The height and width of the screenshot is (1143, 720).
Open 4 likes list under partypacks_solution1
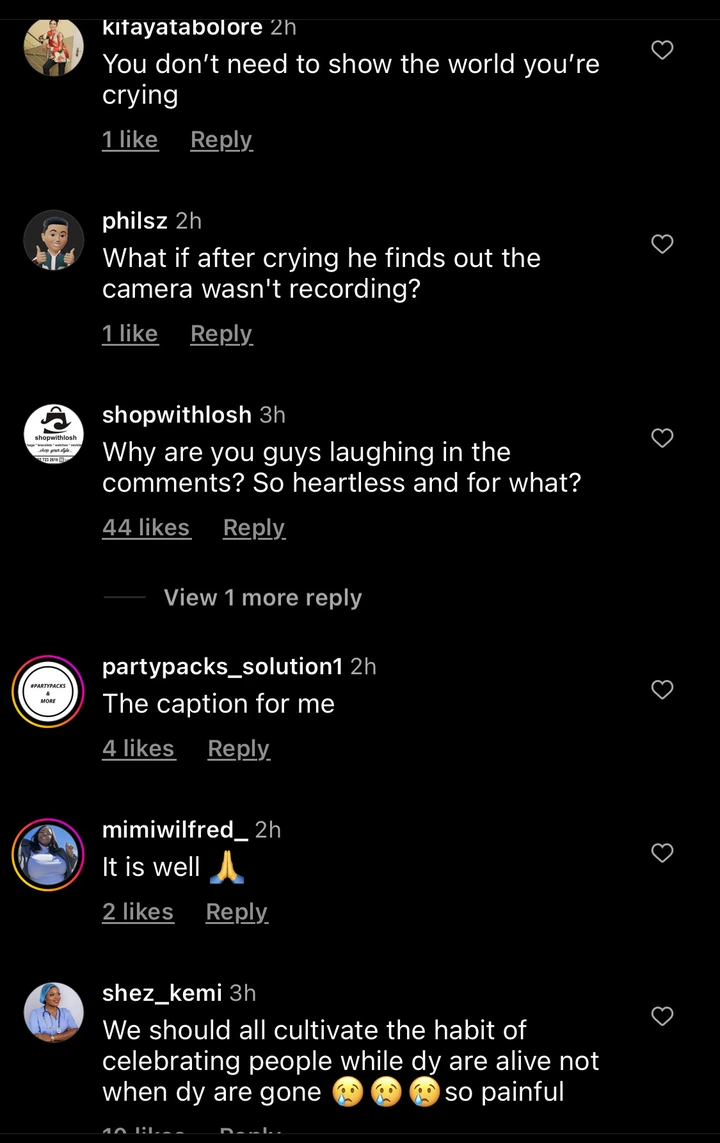tap(139, 749)
